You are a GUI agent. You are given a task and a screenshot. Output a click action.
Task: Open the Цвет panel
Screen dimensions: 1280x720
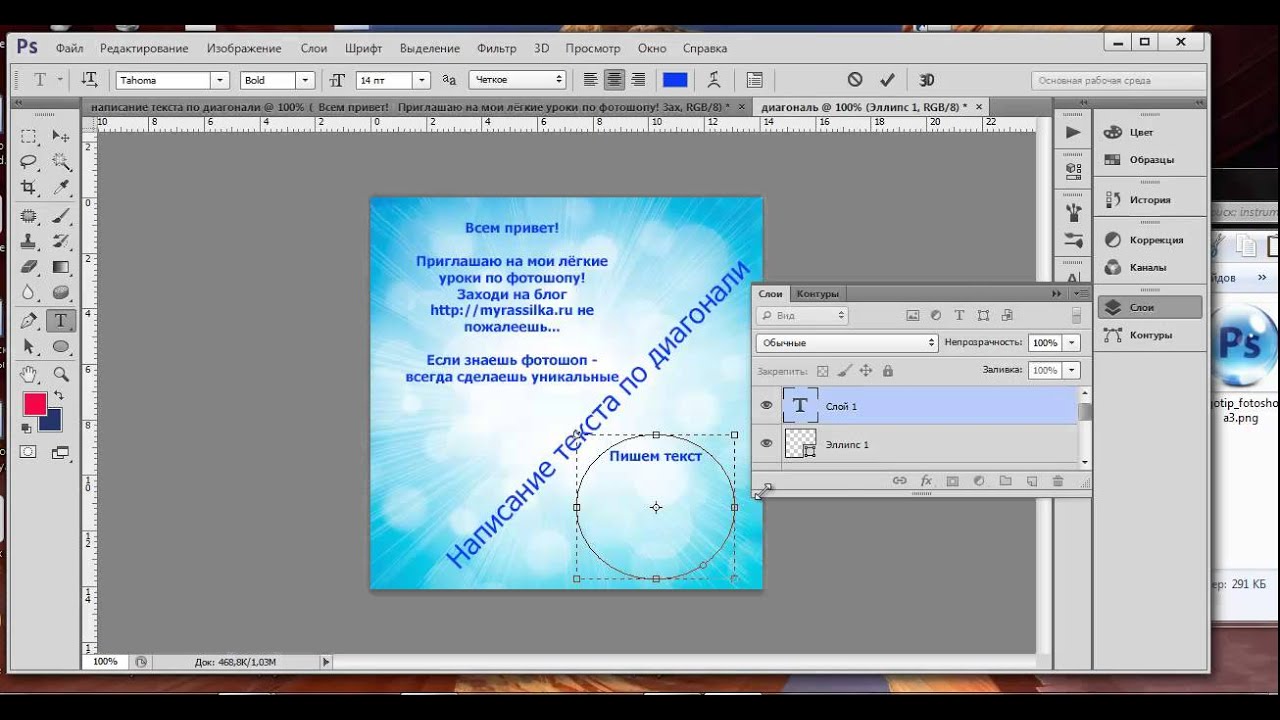click(x=1141, y=132)
